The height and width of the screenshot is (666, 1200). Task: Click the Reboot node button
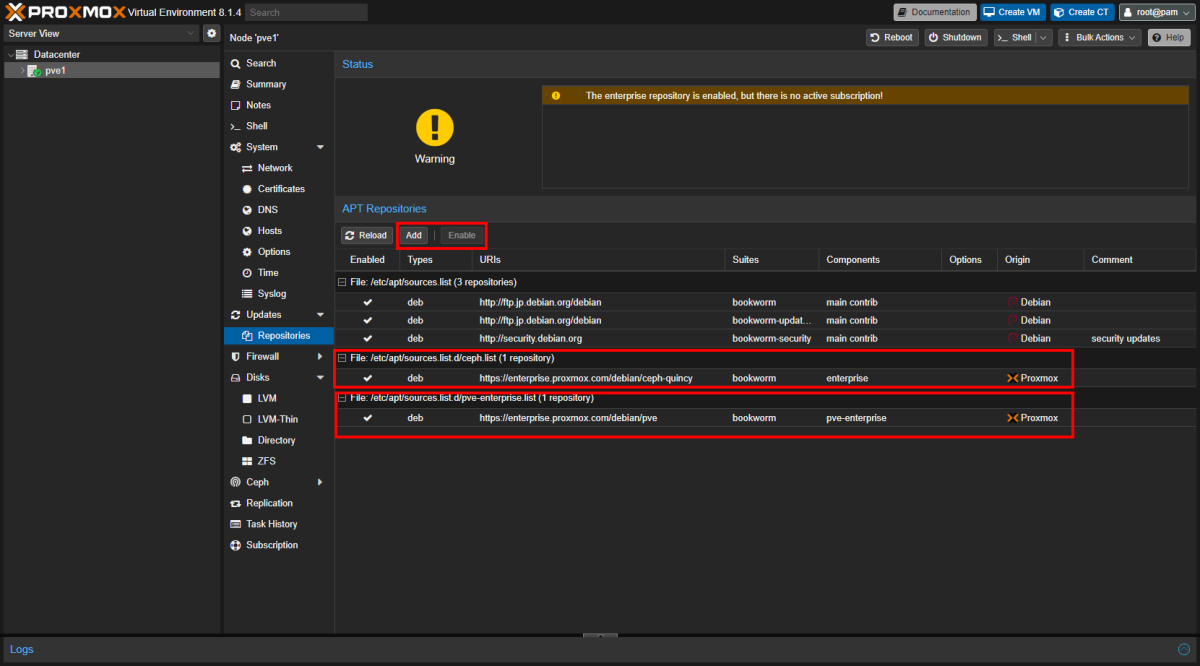(892, 37)
